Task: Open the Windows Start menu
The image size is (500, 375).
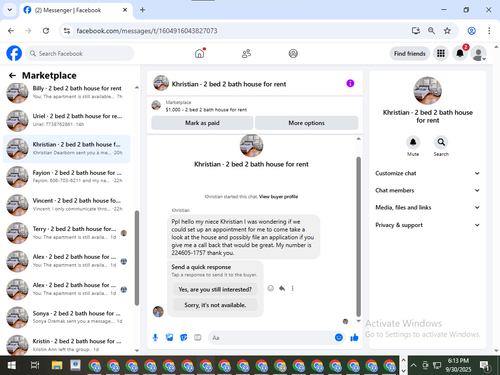Action: tap(11, 365)
